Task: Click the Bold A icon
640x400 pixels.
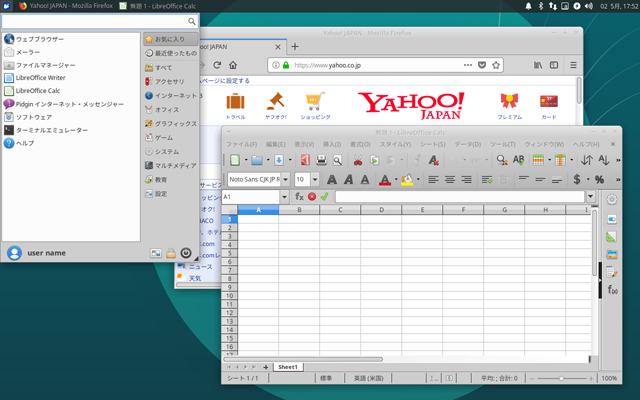Action: click(332, 179)
